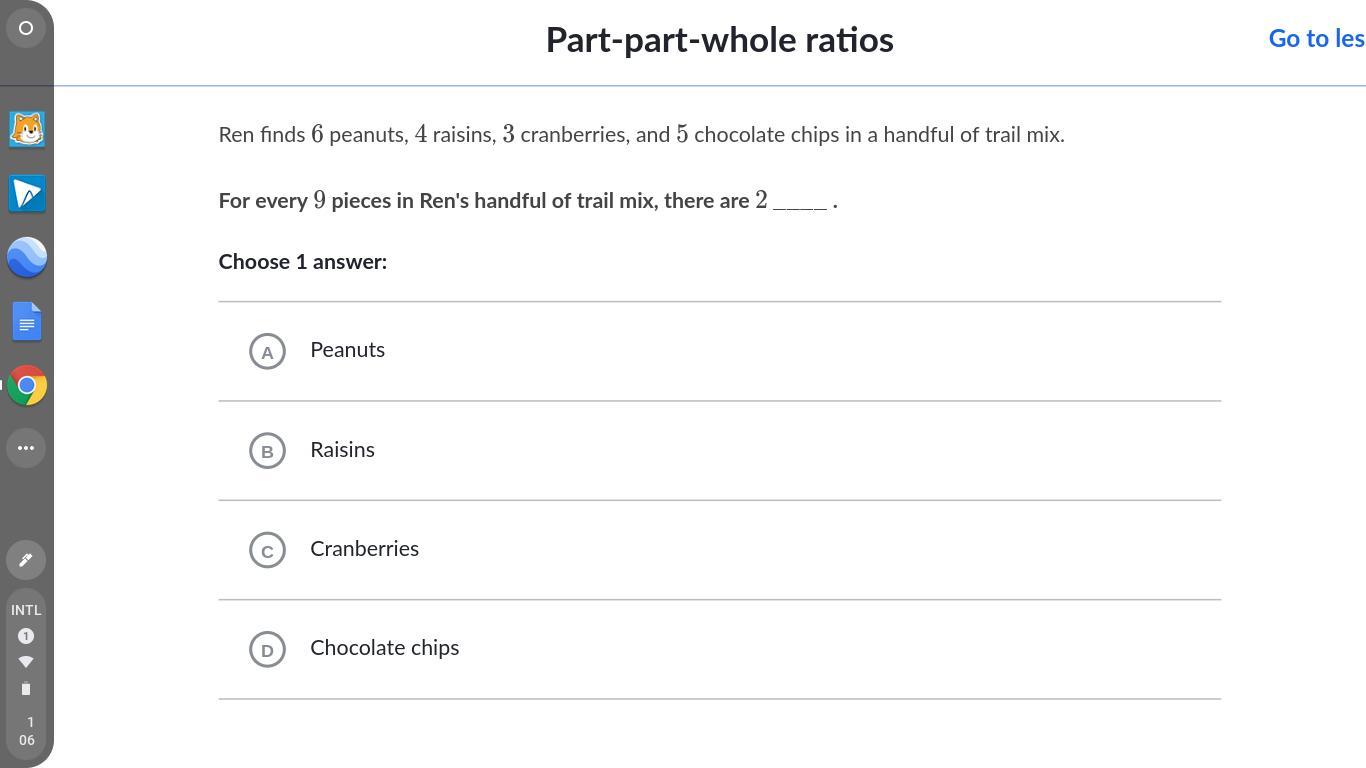Choose radio button D Chocolate chips
Screen dimensions: 1366x768
[x=267, y=649]
